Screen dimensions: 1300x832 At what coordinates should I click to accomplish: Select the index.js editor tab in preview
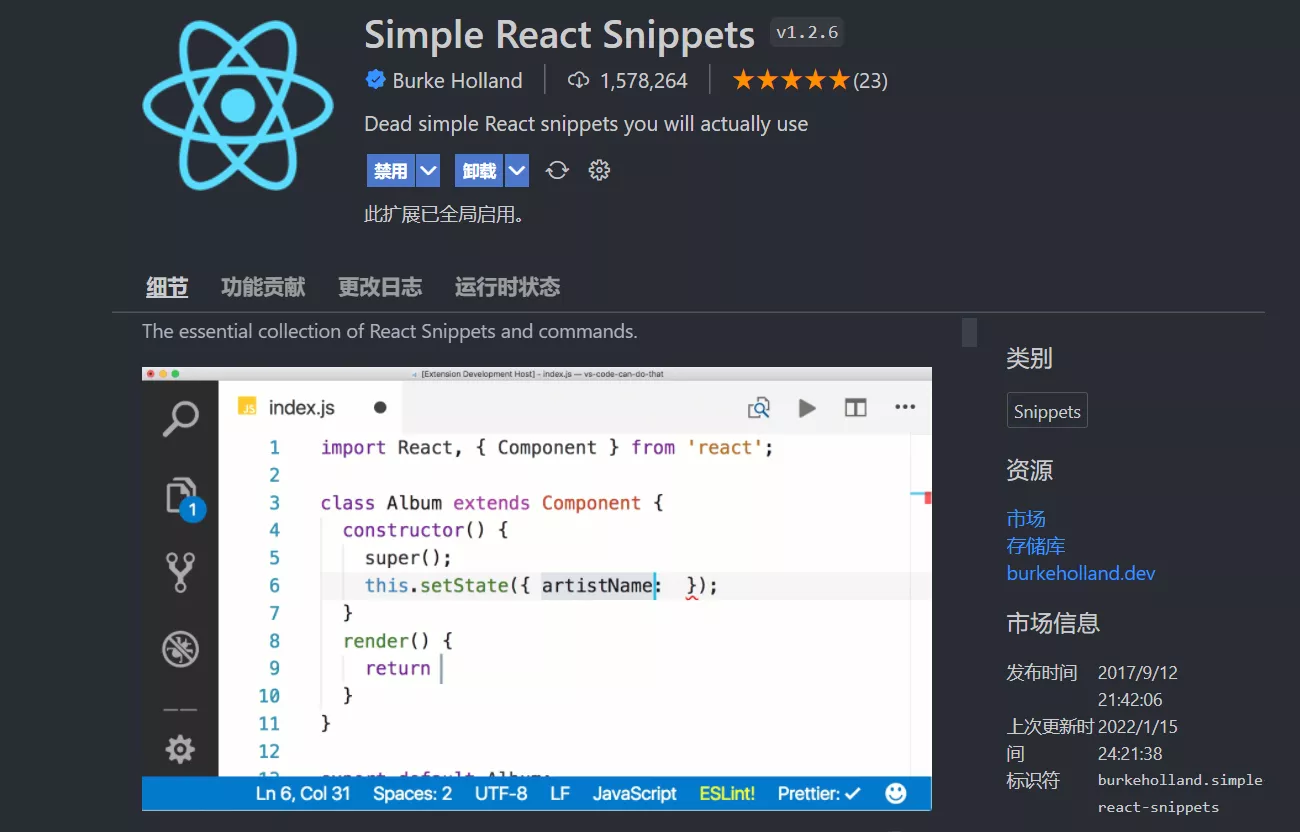[310, 408]
